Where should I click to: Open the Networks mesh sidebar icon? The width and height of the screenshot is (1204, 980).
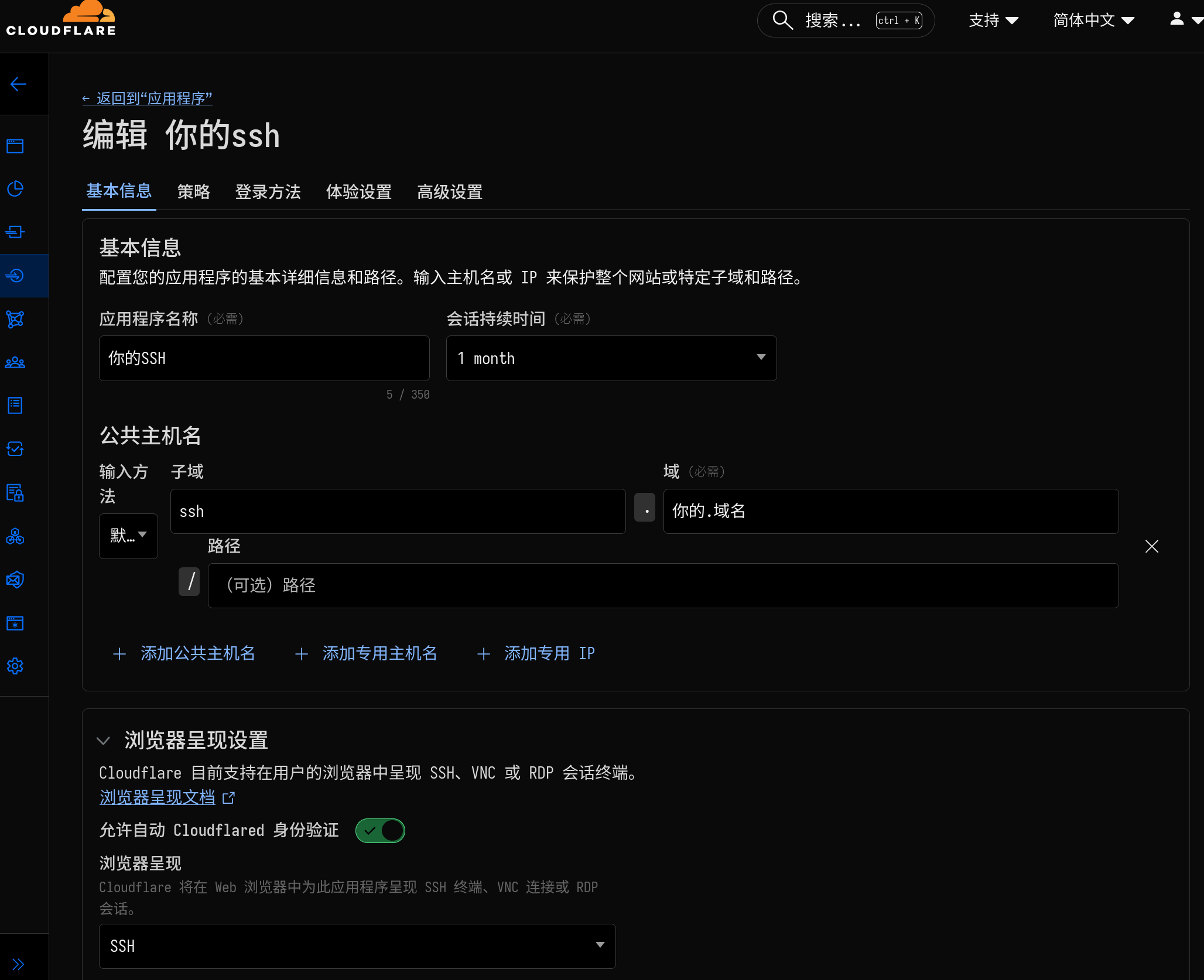click(x=15, y=319)
